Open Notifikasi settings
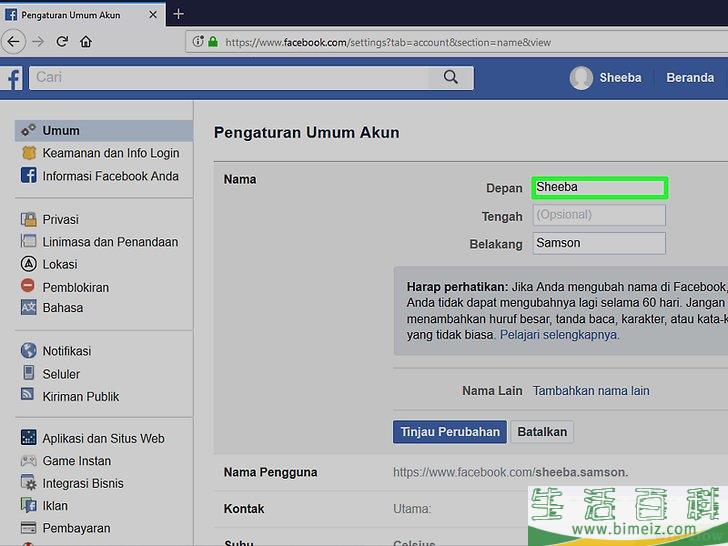Screen dimensions: 728x546 pyautogui.click(x=67, y=351)
